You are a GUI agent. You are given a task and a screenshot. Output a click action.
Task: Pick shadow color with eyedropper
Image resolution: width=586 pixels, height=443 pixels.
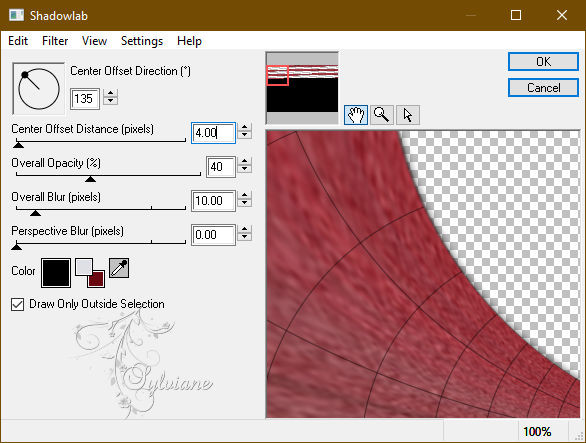(119, 268)
